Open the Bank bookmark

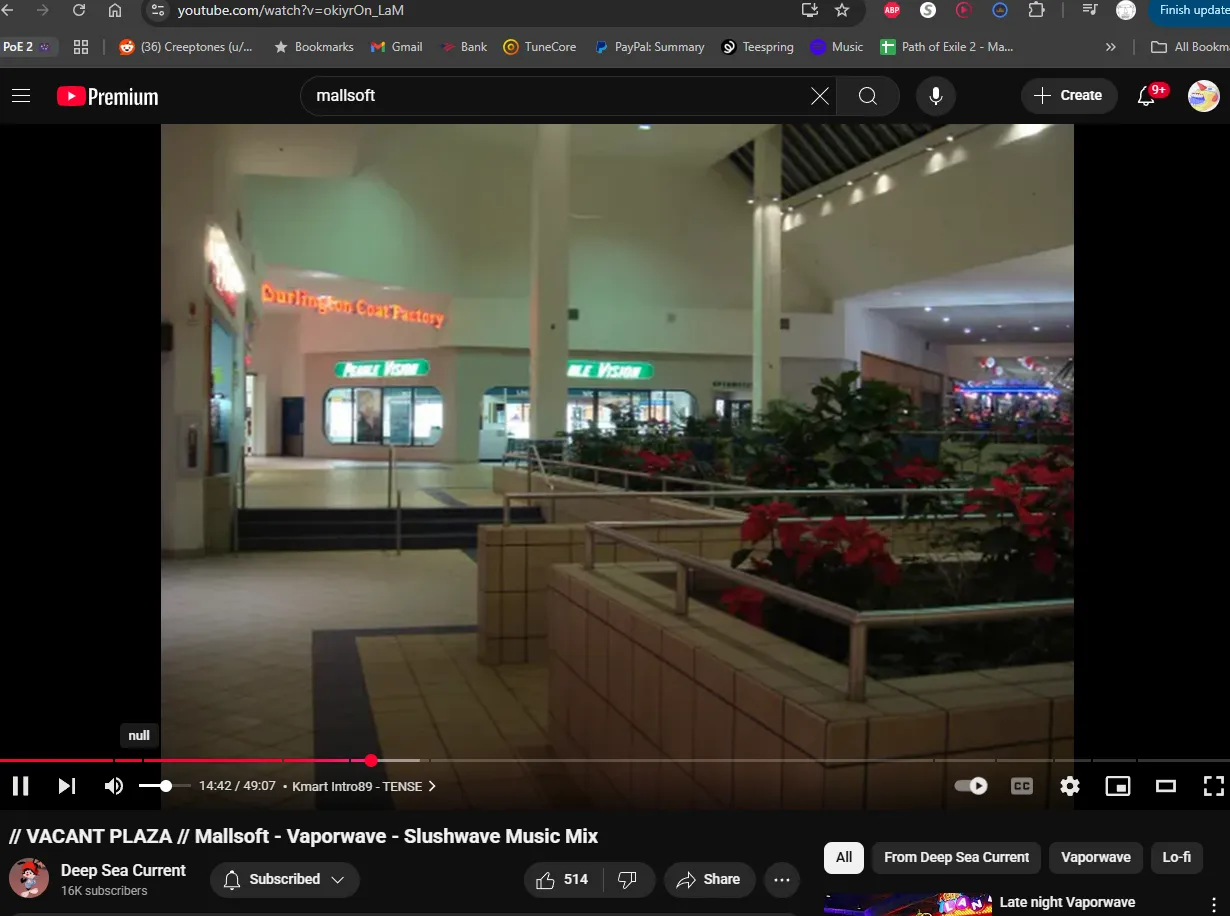(x=464, y=47)
